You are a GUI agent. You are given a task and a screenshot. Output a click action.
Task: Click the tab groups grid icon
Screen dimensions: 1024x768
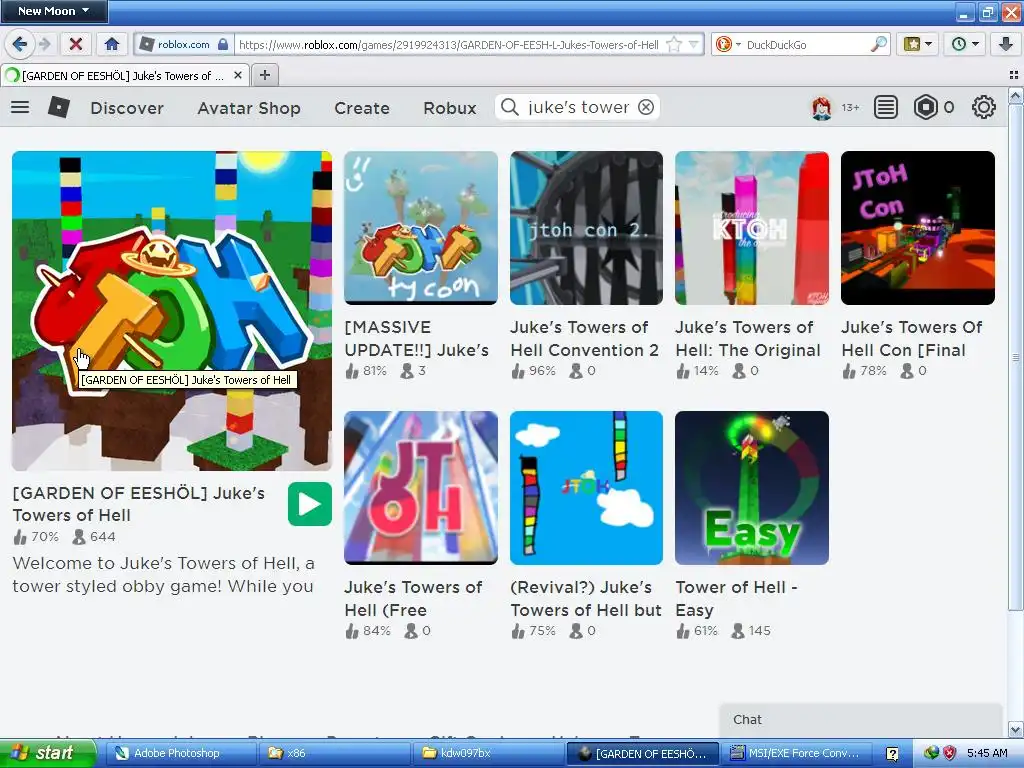pyautogui.click(x=1014, y=75)
